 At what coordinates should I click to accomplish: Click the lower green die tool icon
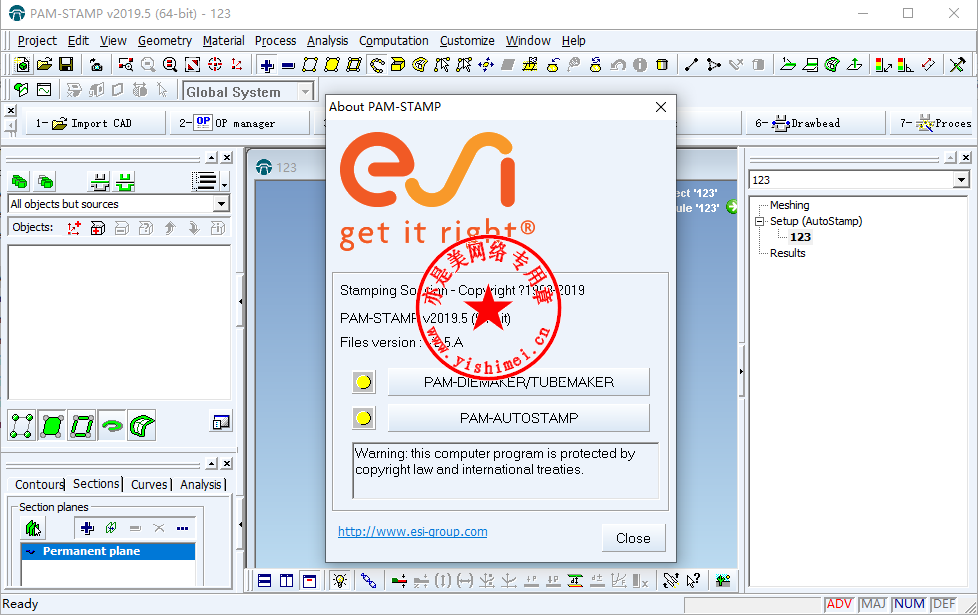[125, 182]
